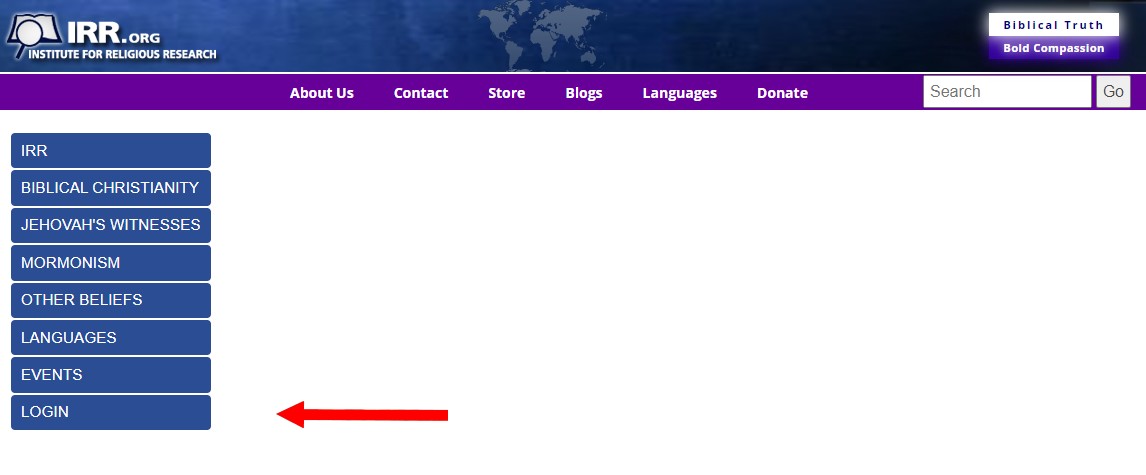Open the IRR sidebar button
Screen dimensions: 1146x475
[111, 151]
